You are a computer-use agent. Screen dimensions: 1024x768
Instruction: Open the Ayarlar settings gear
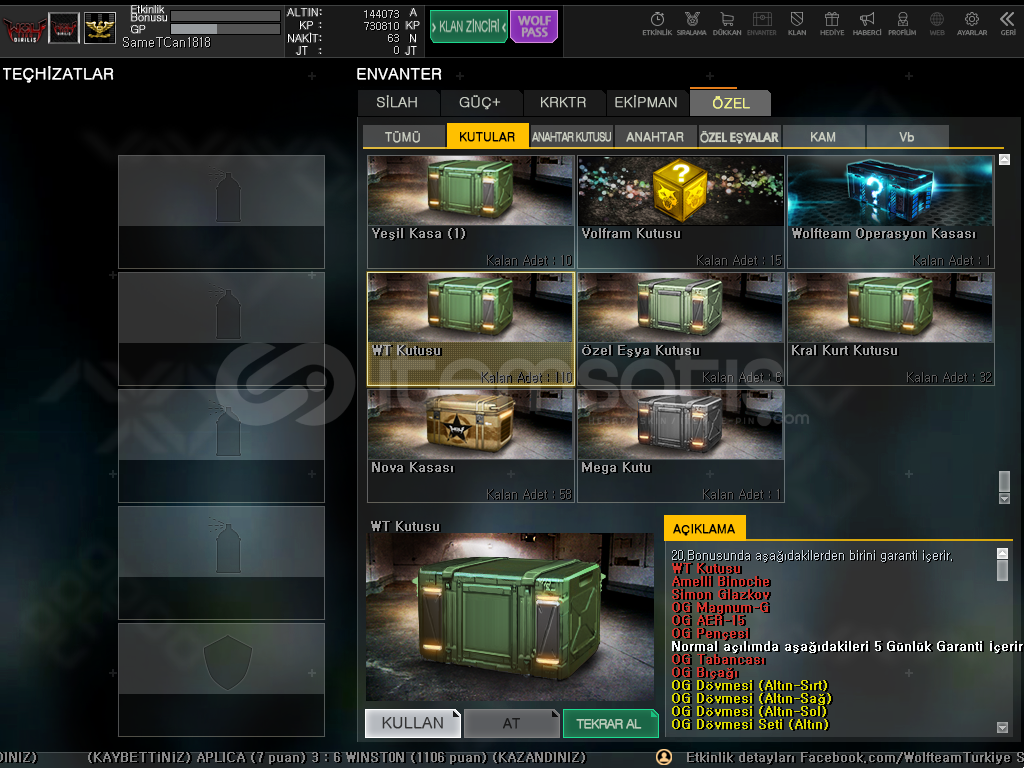pyautogui.click(x=972, y=23)
